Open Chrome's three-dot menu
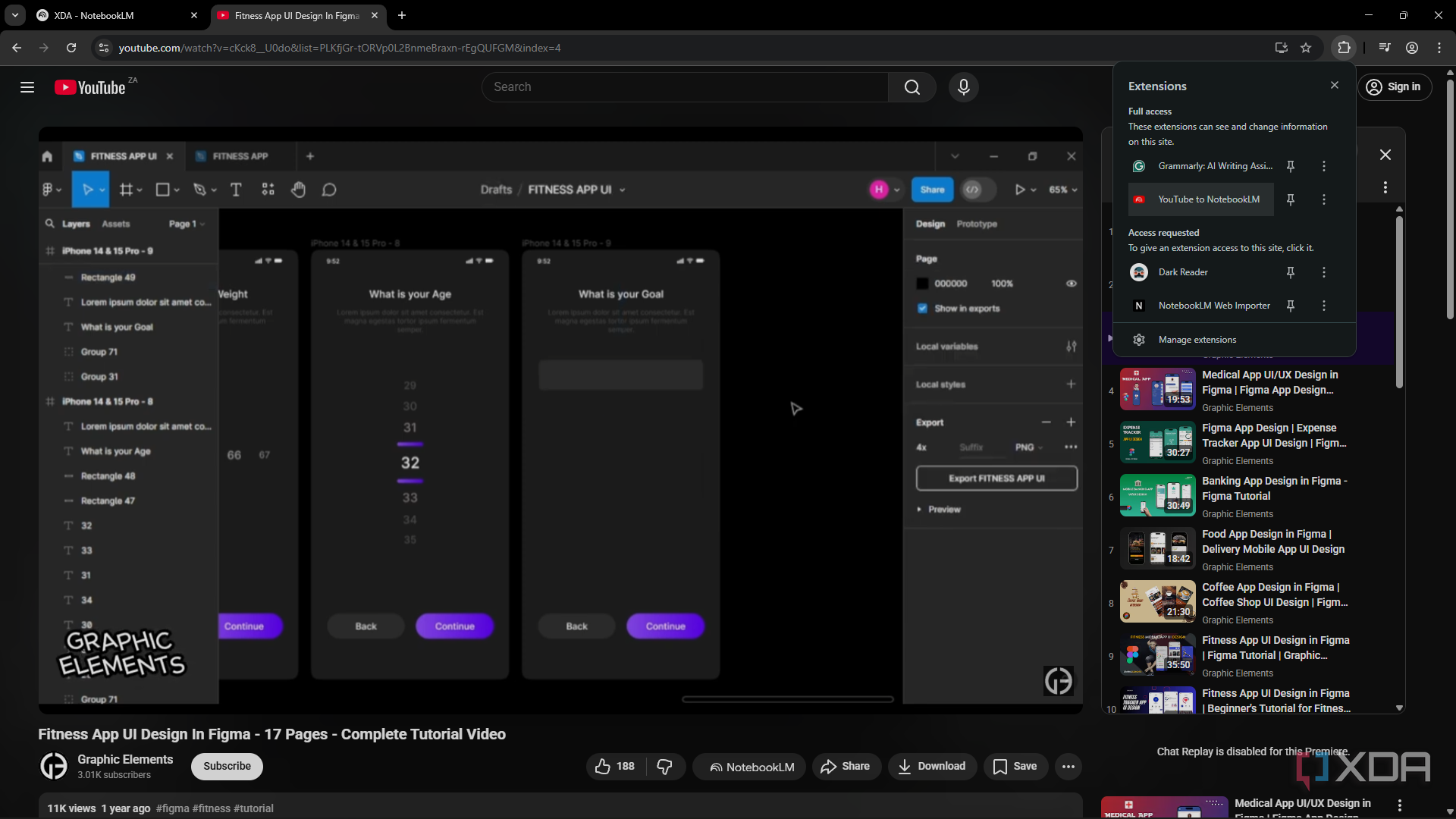Screen dimensions: 1456x819 (1439, 48)
